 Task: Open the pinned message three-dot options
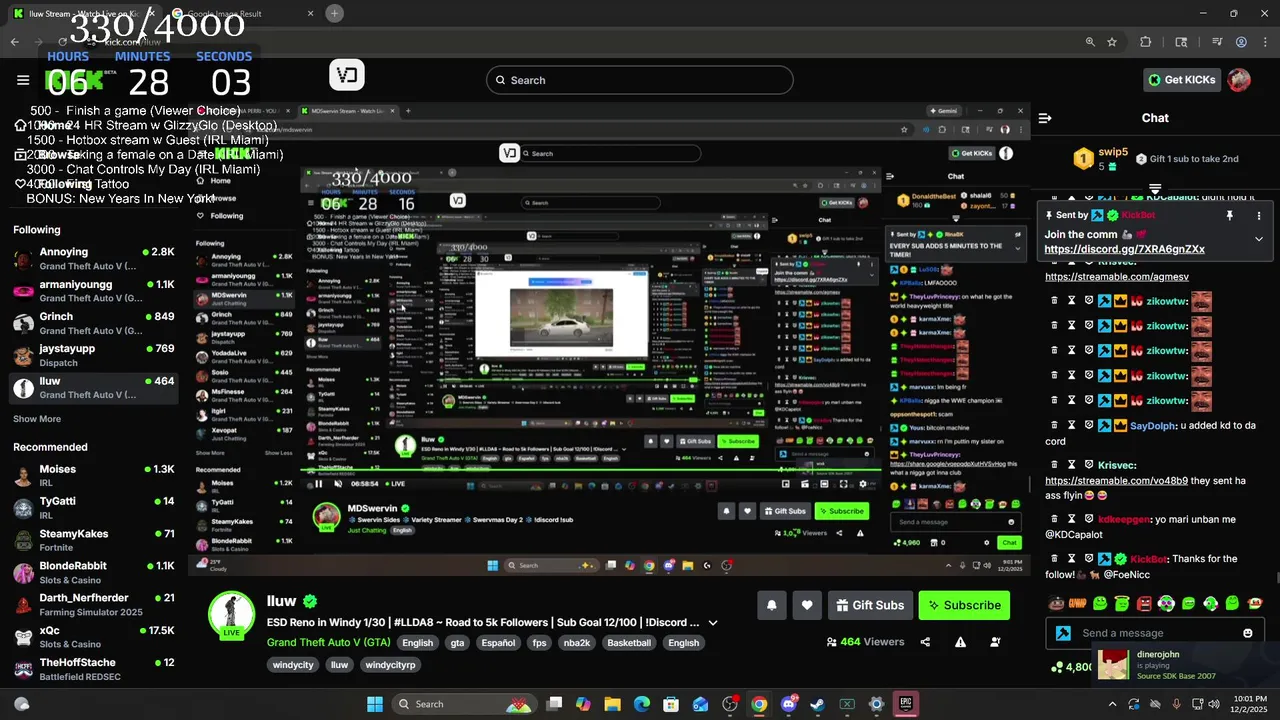(x=1259, y=215)
